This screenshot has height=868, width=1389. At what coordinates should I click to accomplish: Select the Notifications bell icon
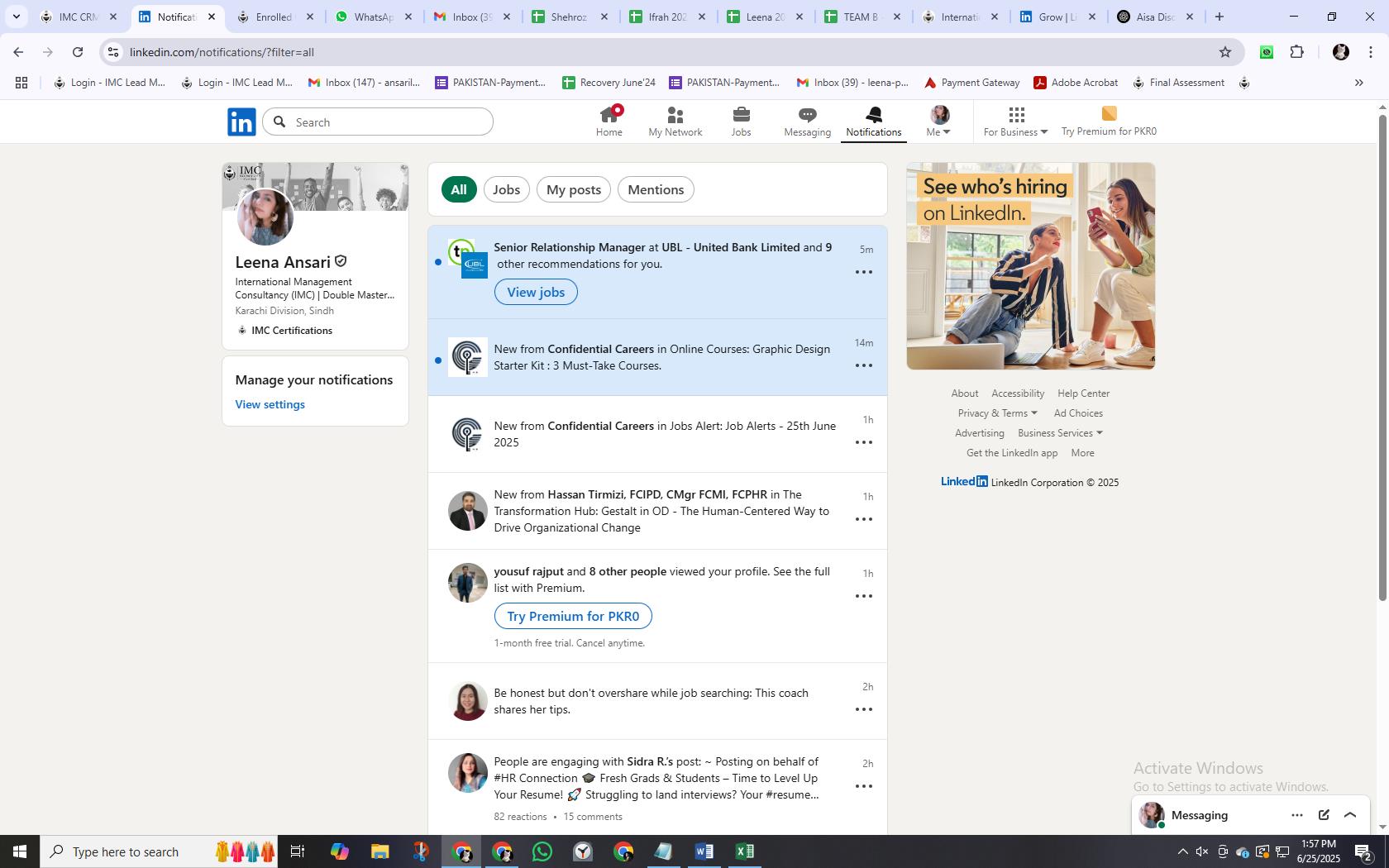874,122
